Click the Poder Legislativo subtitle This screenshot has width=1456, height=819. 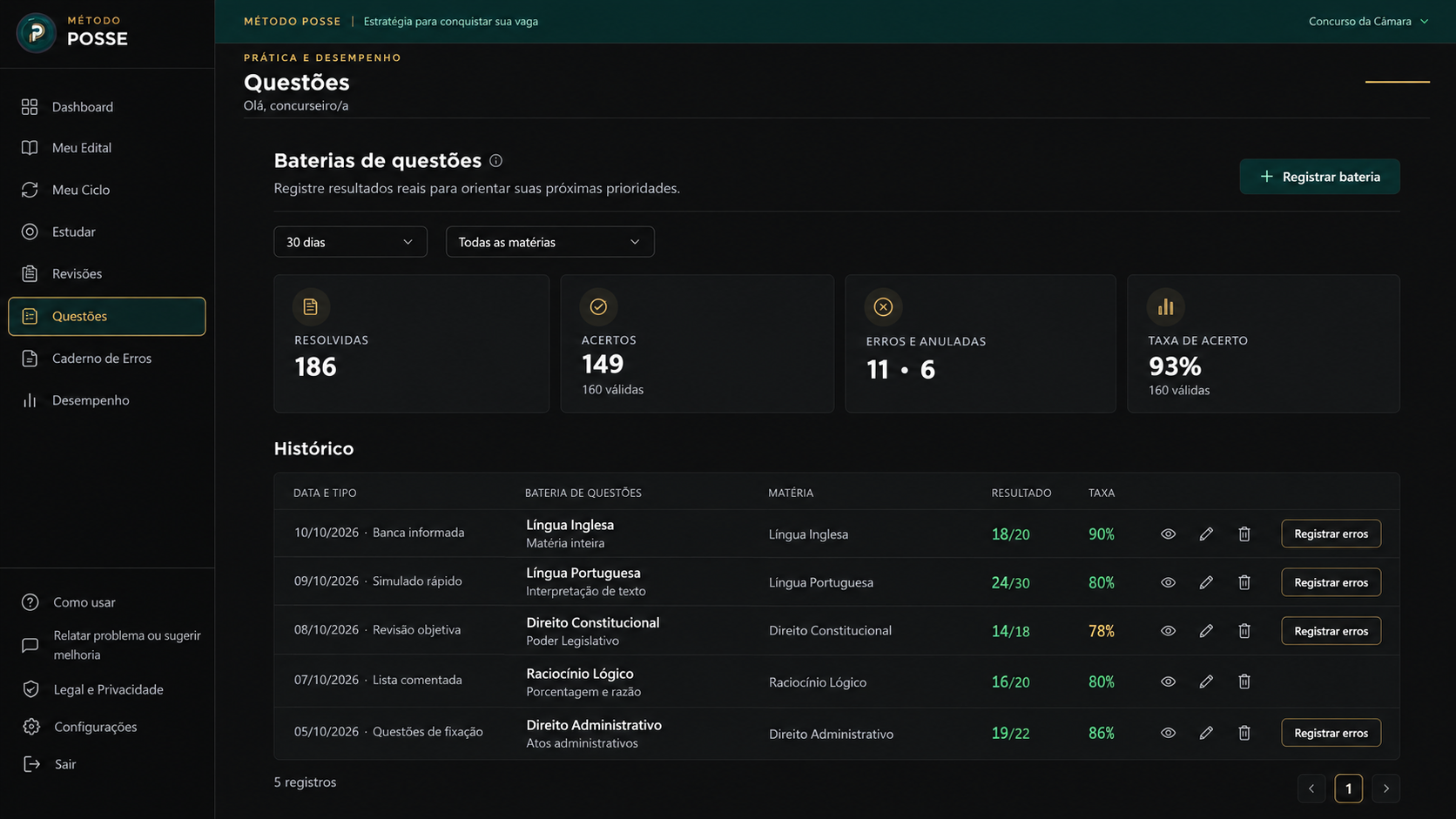click(572, 641)
